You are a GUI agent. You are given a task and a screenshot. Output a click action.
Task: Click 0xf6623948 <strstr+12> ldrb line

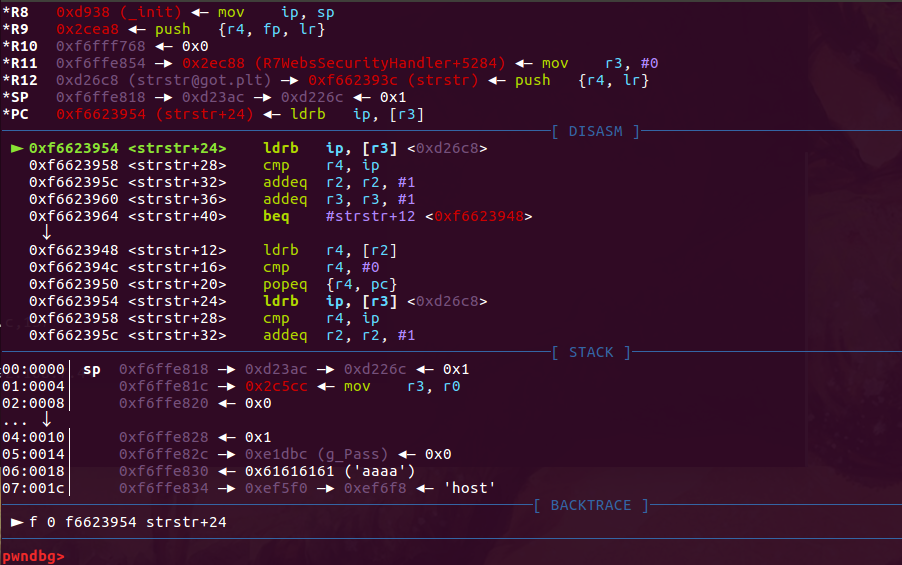213,250
